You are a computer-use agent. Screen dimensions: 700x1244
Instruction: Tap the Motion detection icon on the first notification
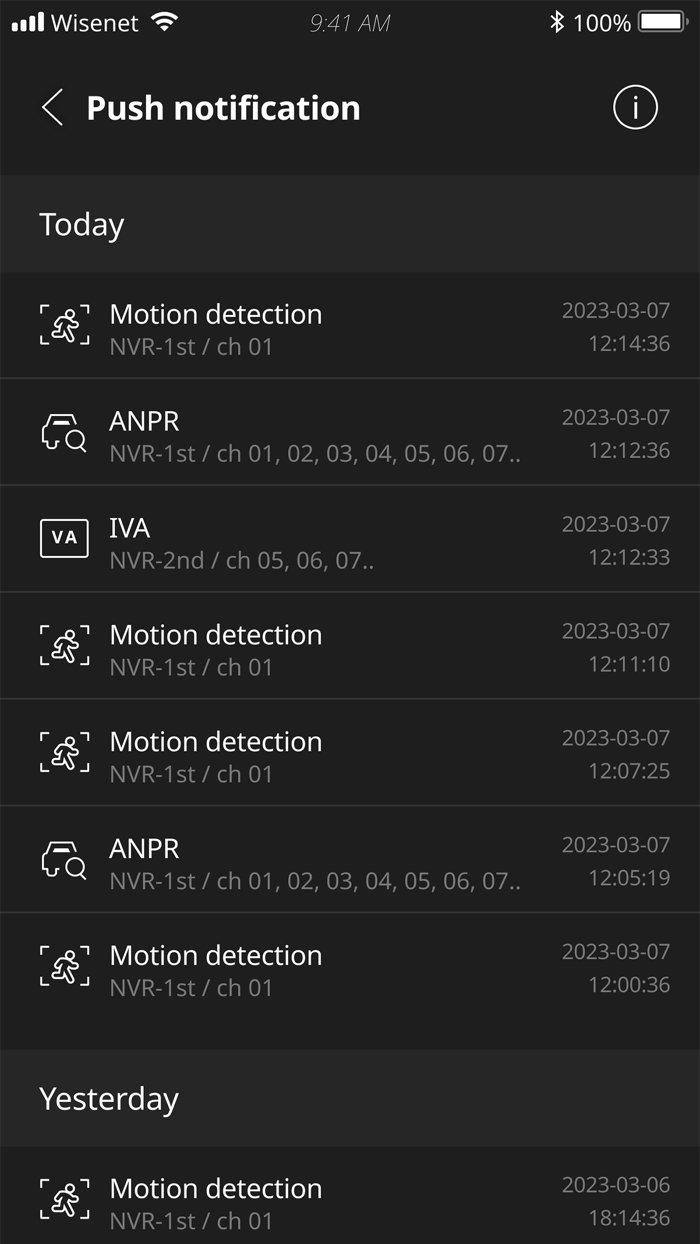click(64, 325)
